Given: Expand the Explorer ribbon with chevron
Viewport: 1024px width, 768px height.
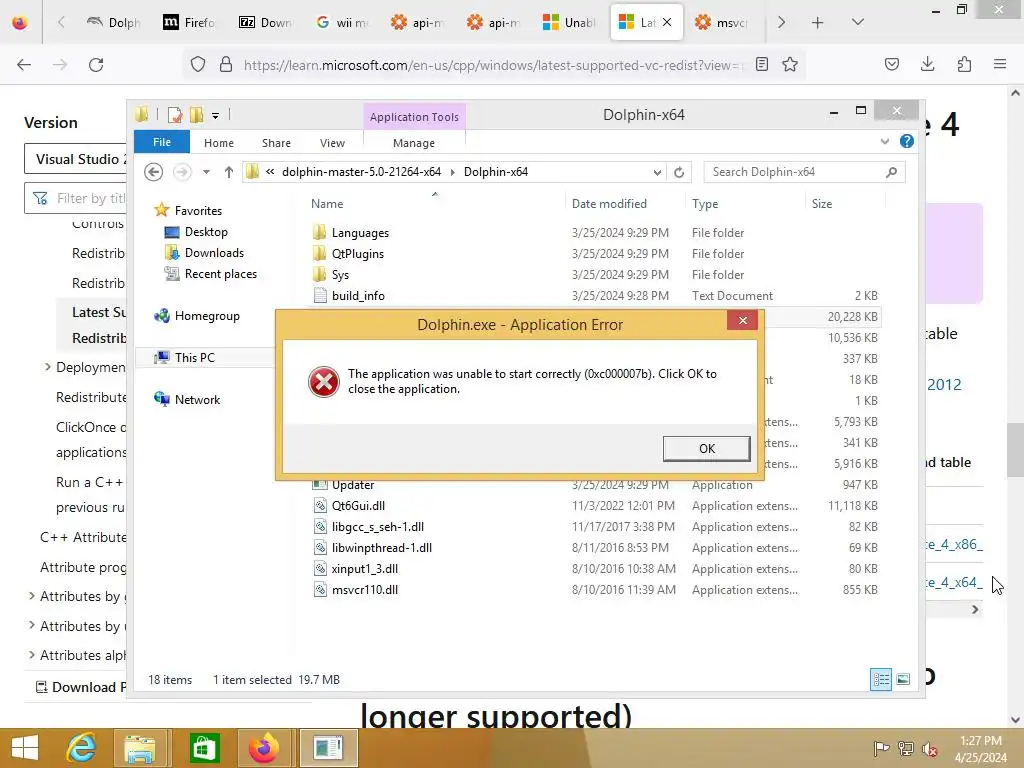Looking at the screenshot, I should pyautogui.click(x=885, y=141).
